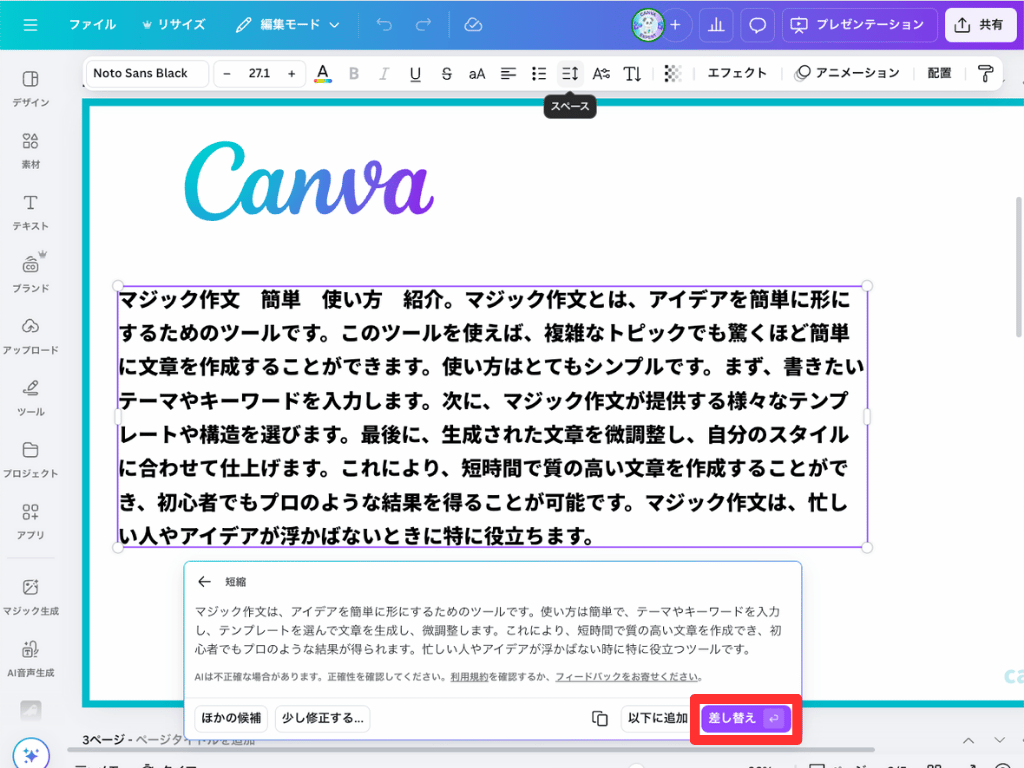
Task: Click the copy style paint roller icon
Action: click(985, 73)
